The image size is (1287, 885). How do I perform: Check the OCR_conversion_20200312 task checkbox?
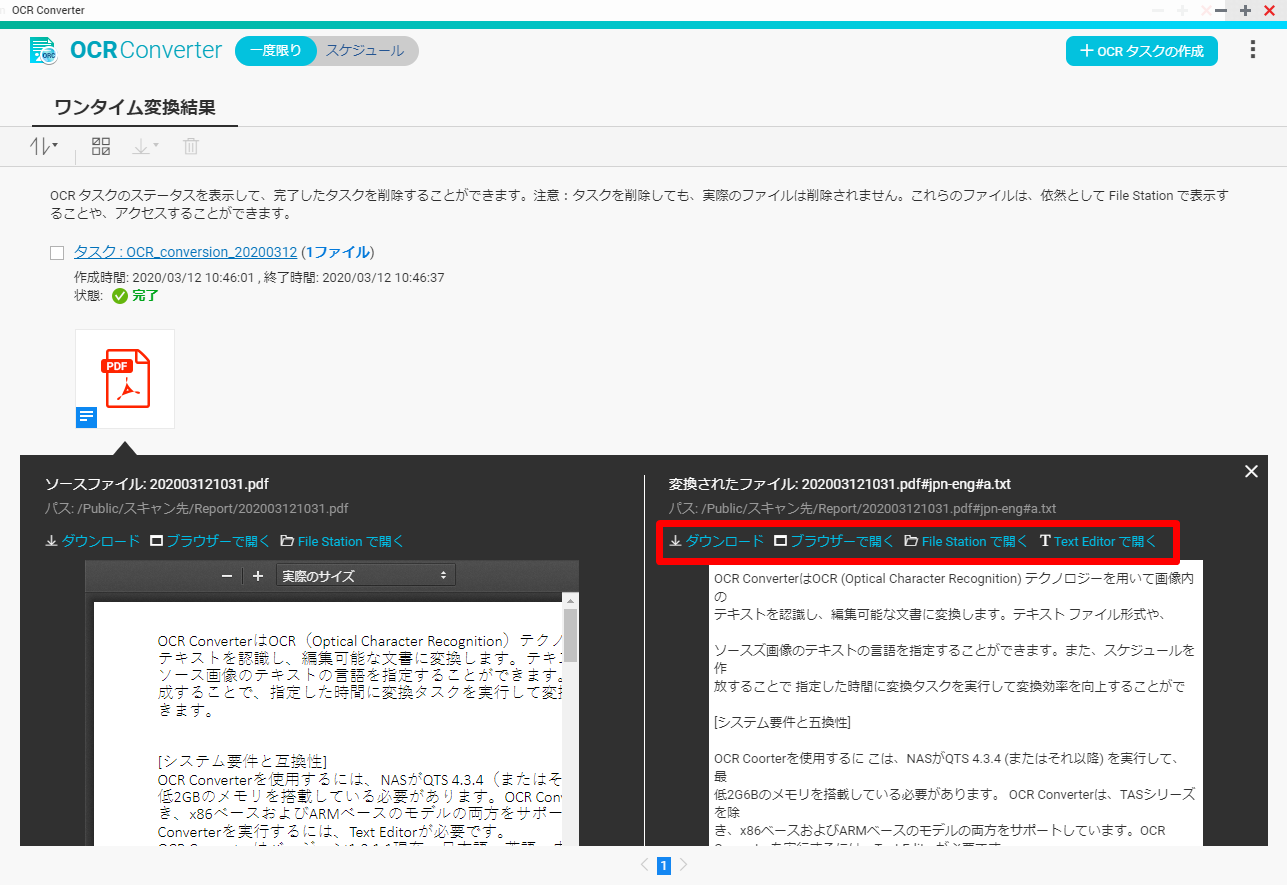pyautogui.click(x=57, y=253)
